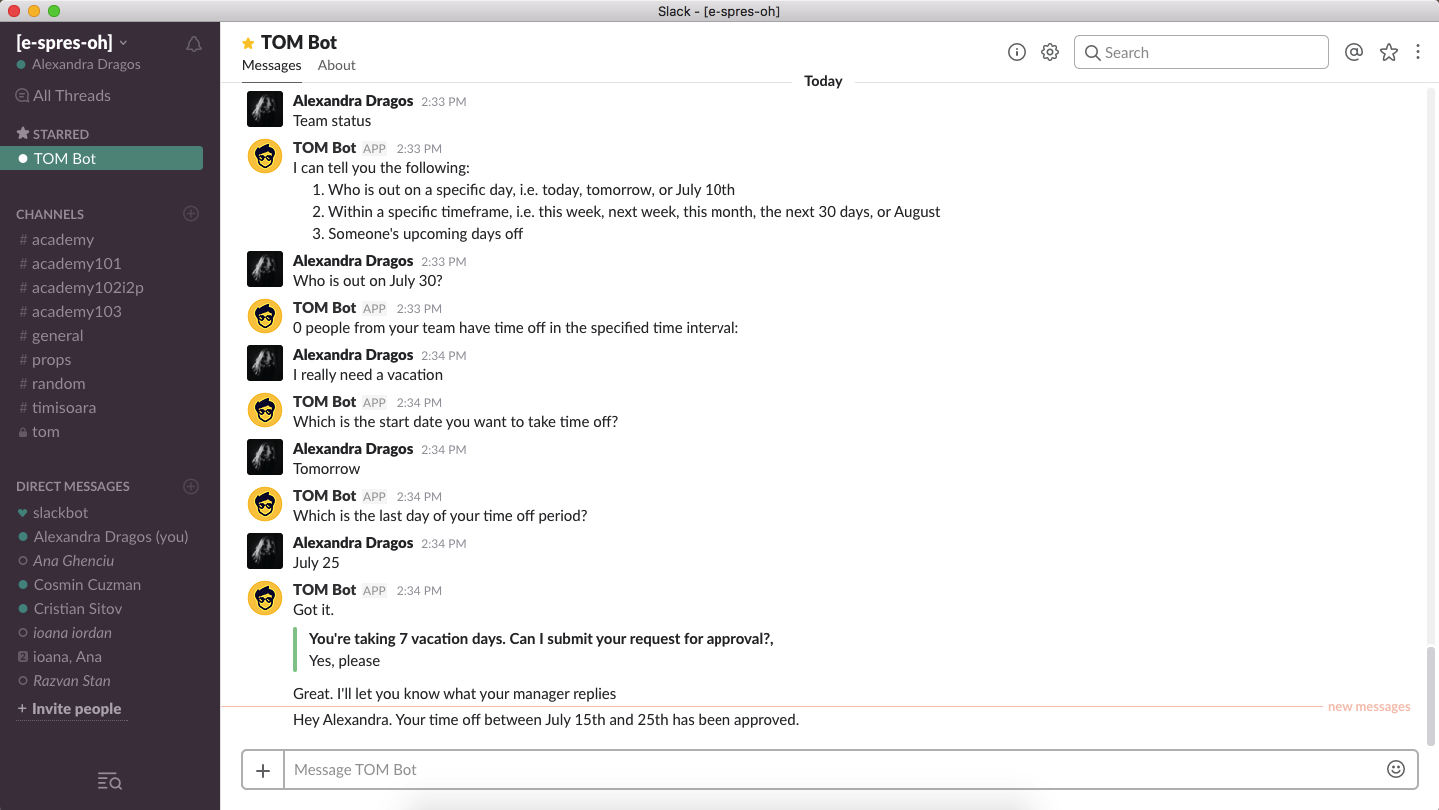Open Alexandra Dragos (you) direct message
Screen dimensions: 1439x810
pyautogui.click(x=110, y=537)
